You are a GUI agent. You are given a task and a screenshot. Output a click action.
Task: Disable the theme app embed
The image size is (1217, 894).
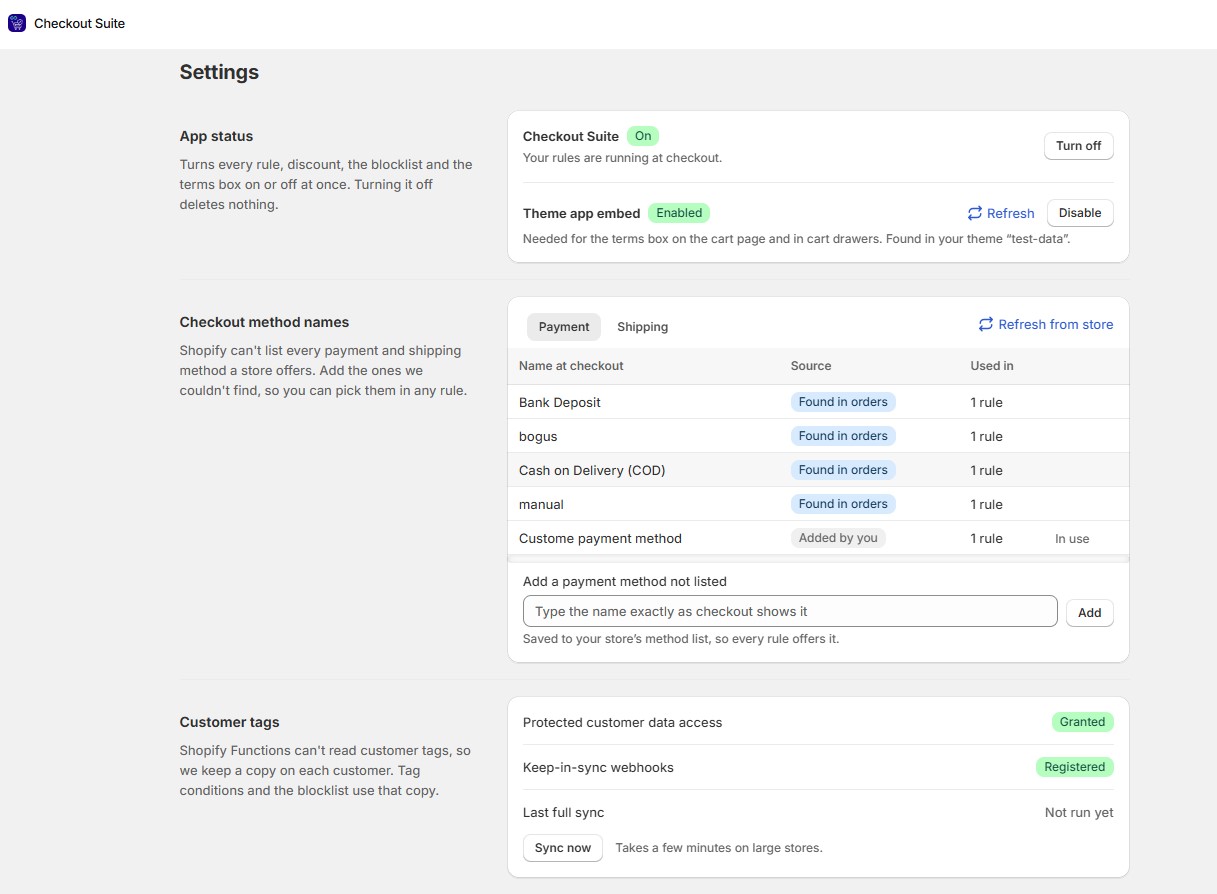(1080, 213)
